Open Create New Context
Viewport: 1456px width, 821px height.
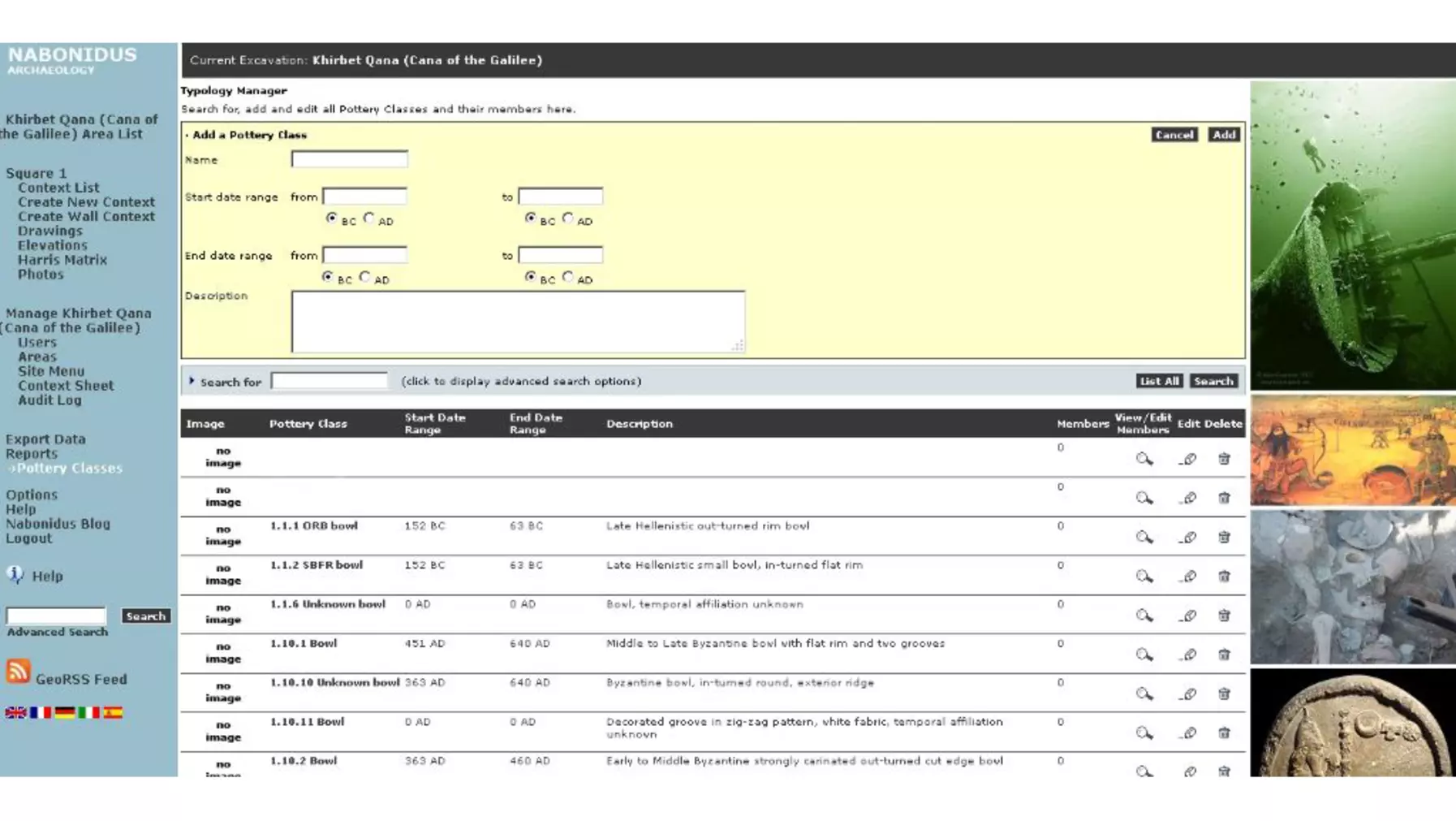(x=86, y=202)
